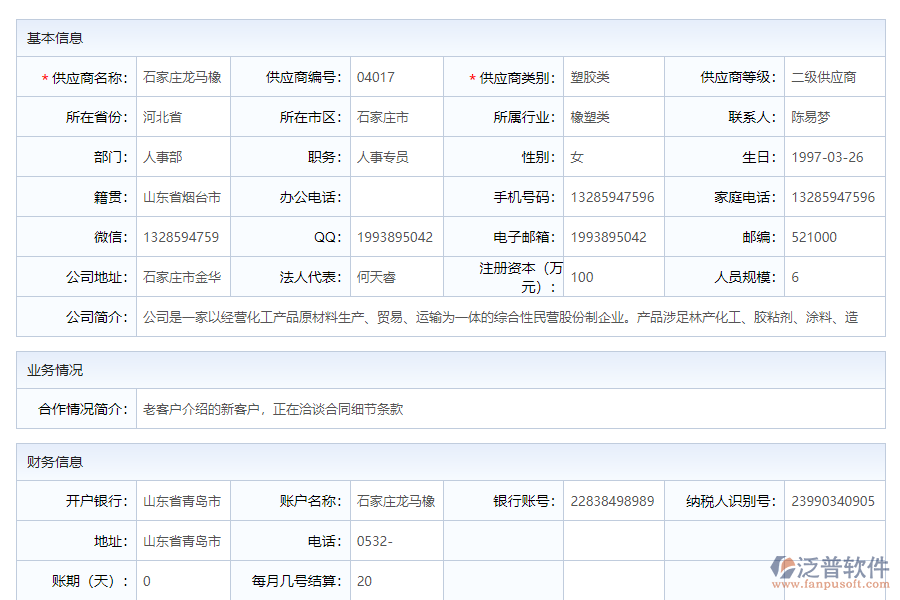The height and width of the screenshot is (600, 900).
Task: Click the 供应商等级 value 二级供应商
Action: click(x=825, y=76)
